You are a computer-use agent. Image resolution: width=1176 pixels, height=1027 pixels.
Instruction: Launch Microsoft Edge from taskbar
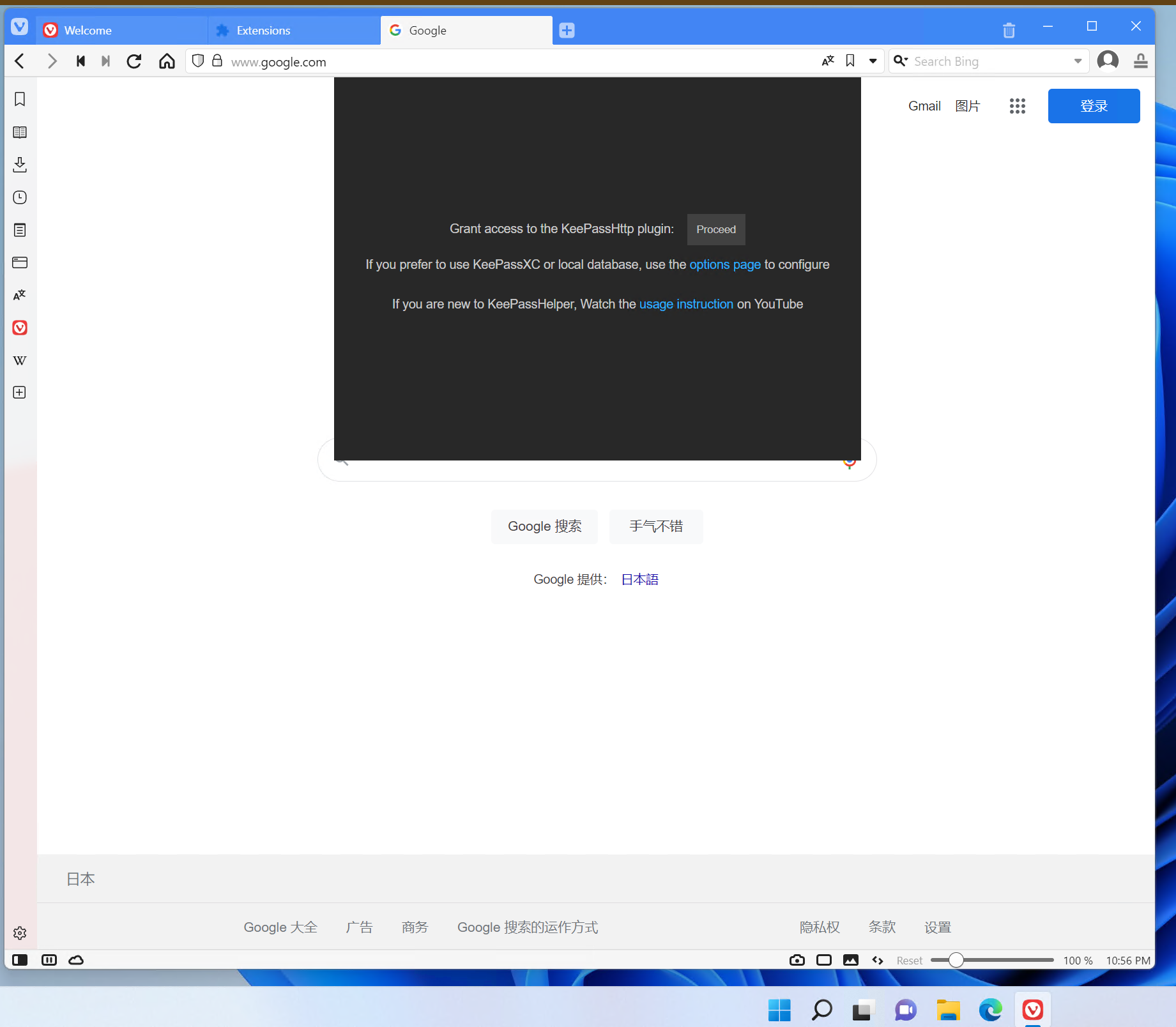point(991,1010)
